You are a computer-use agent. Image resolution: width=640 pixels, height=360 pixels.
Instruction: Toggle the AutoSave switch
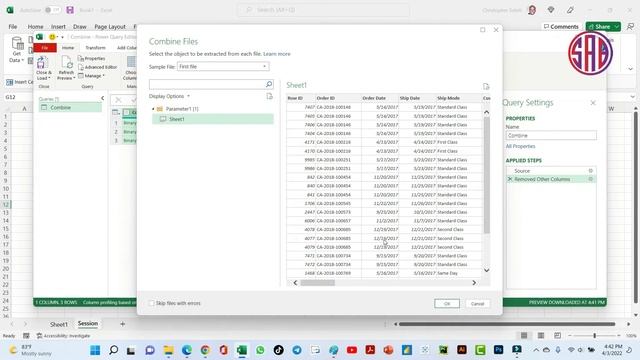point(52,10)
